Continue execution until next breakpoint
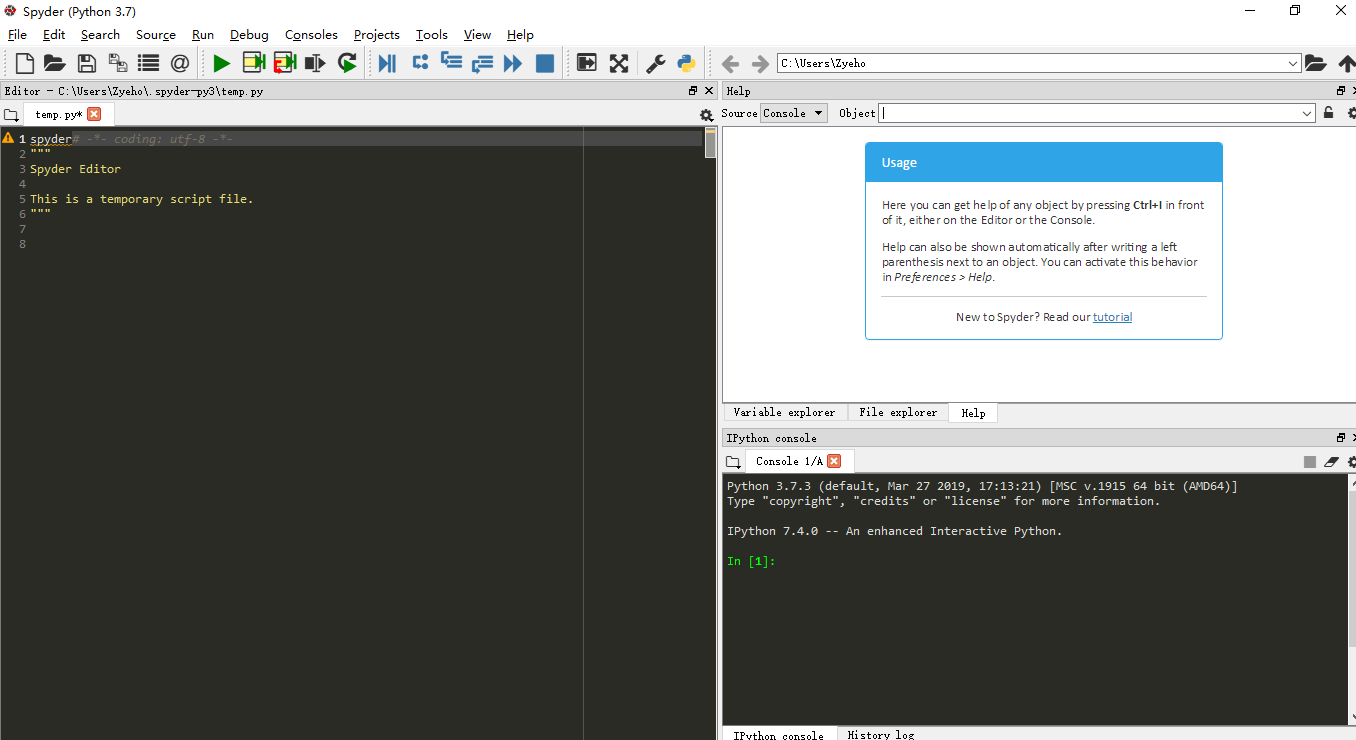The height and width of the screenshot is (740, 1356). [513, 64]
